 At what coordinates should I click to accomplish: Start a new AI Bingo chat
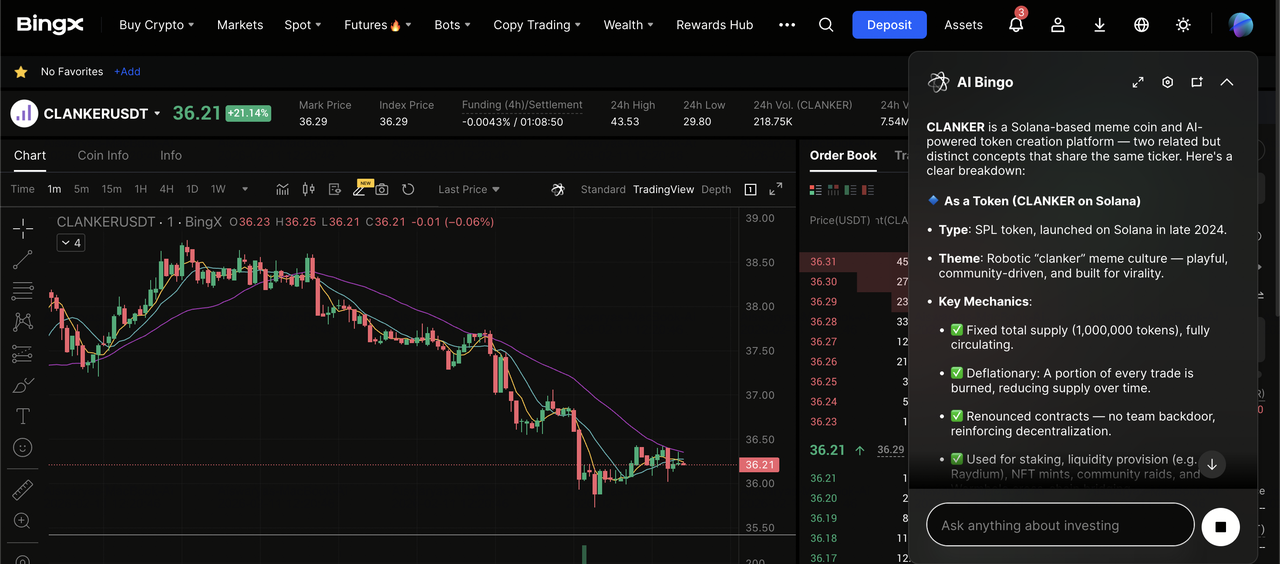(x=1197, y=82)
